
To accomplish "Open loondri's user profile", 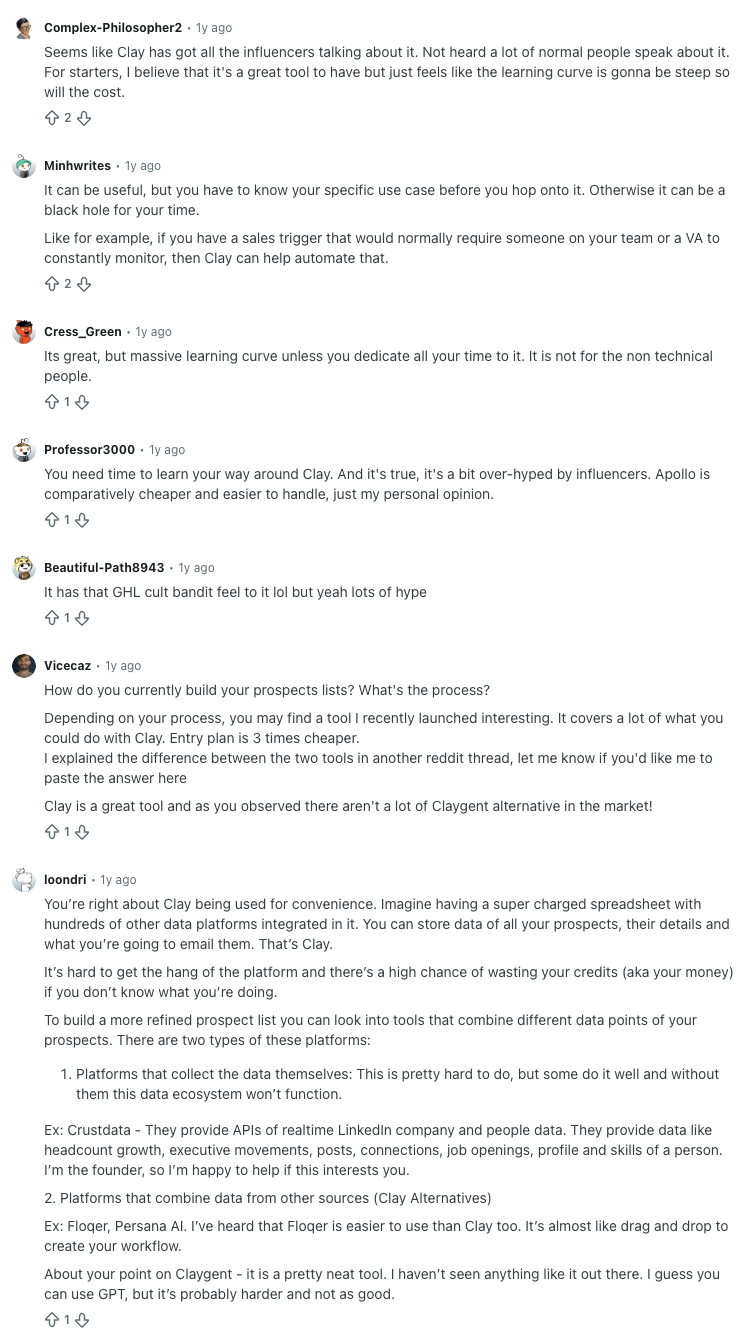I will pos(65,879).
